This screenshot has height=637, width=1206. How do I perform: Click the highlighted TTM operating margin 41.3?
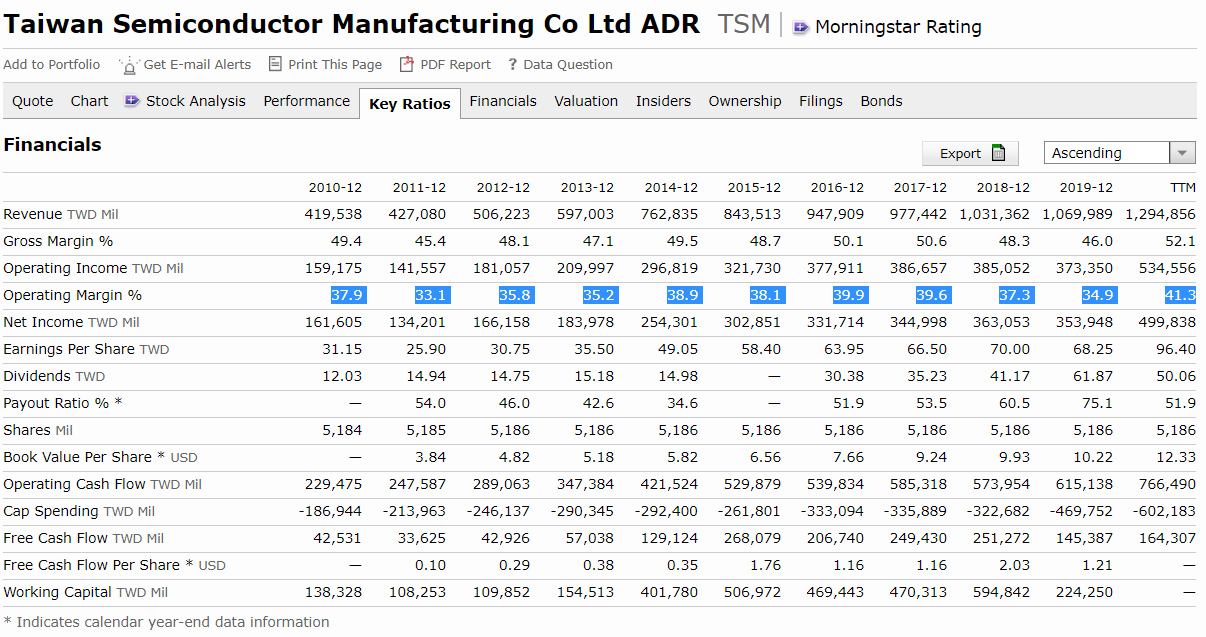1180,295
